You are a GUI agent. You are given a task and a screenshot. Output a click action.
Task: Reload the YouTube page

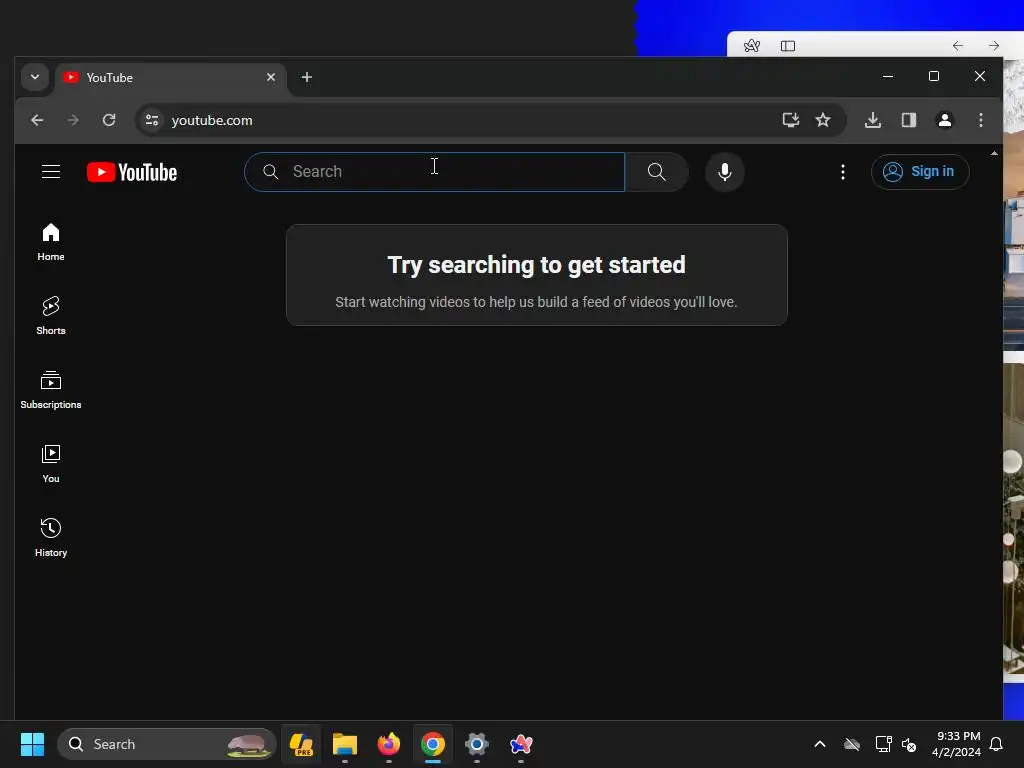[109, 120]
